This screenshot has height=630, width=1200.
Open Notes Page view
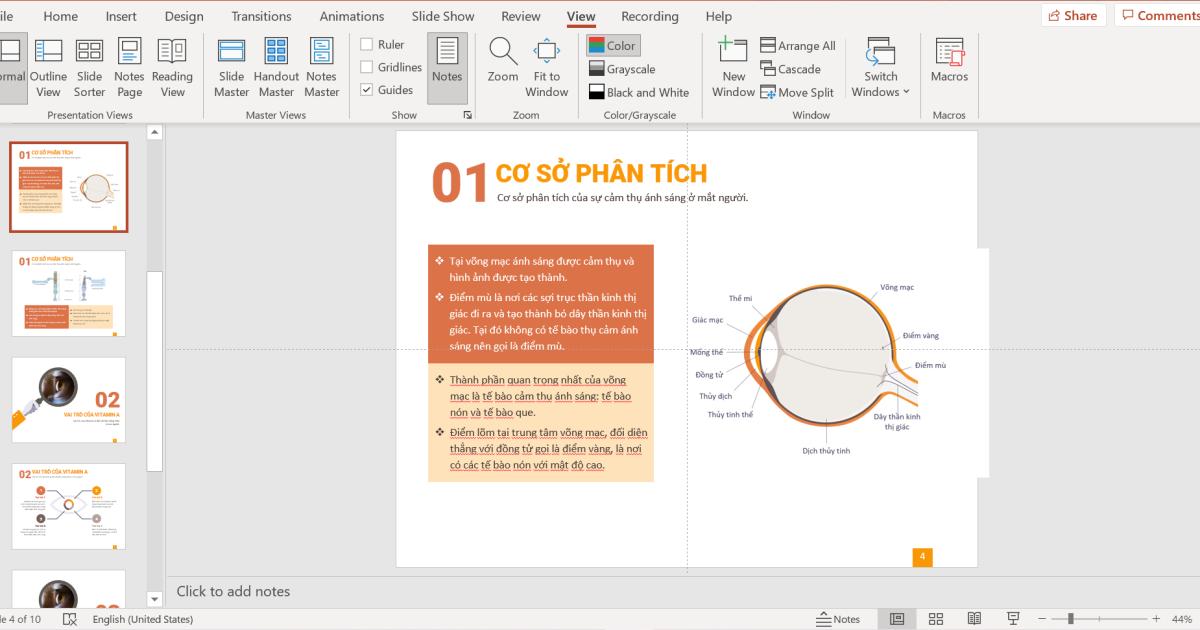point(130,68)
